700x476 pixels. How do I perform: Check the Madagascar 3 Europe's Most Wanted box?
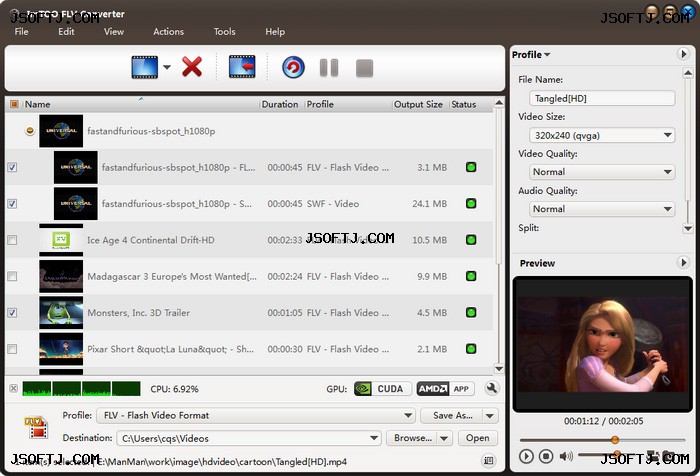click(x=12, y=276)
